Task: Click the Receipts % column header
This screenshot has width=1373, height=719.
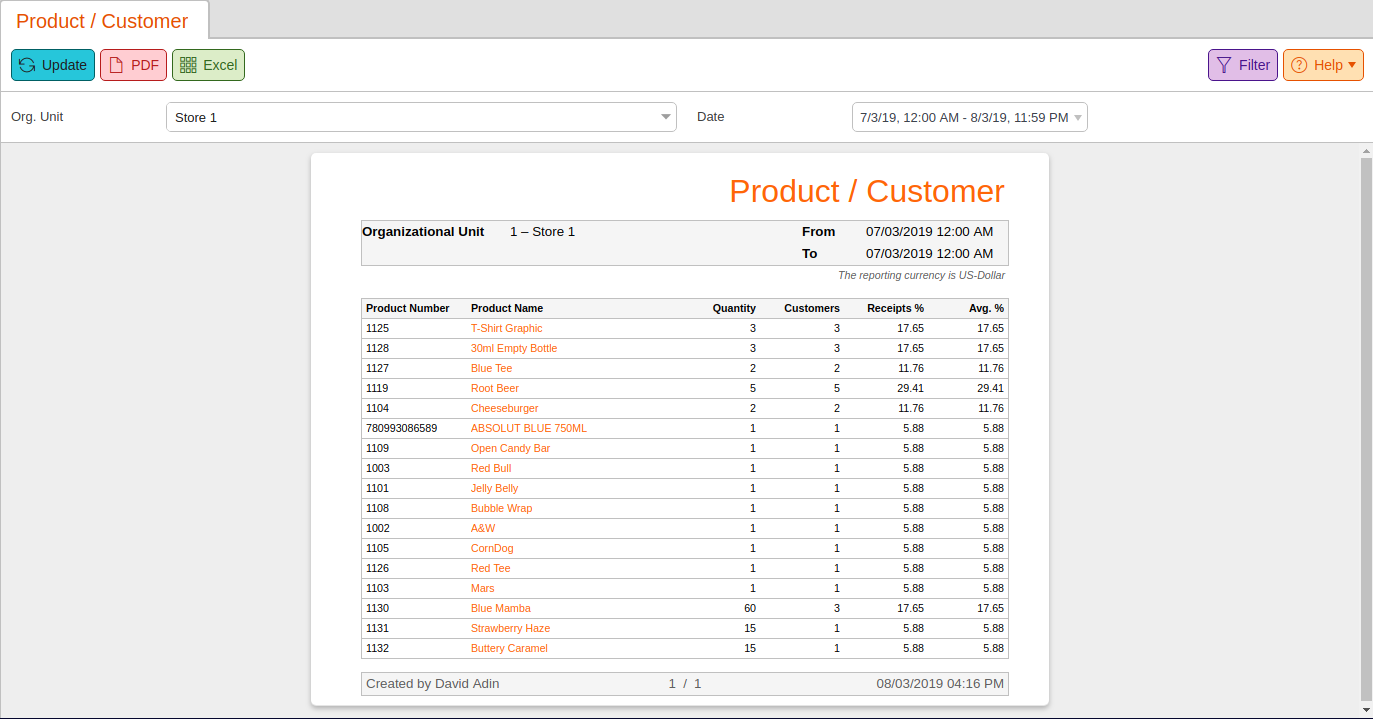Action: pos(896,308)
